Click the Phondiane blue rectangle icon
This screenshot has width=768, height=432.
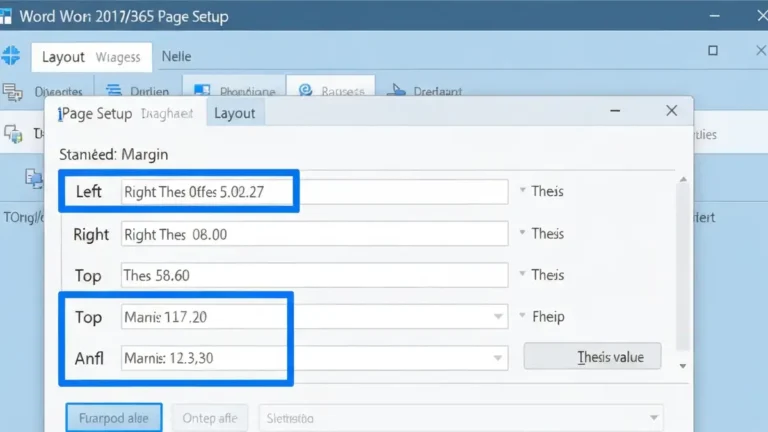202,90
